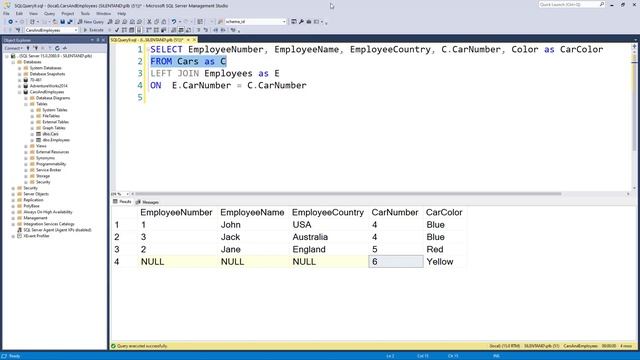
Task: Pin toggle on Object Explorer panel
Action: coord(98,40)
